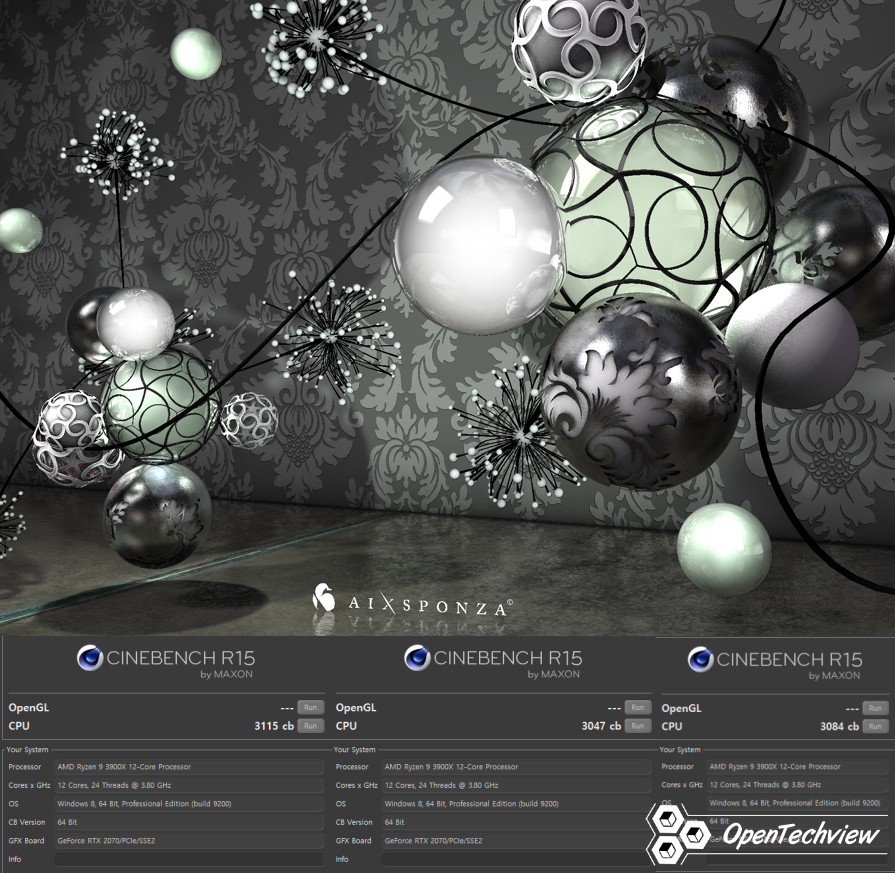The height and width of the screenshot is (873, 895).
Task: Click the GFX Board field in the 3115 cb panel
Action: pos(189,840)
